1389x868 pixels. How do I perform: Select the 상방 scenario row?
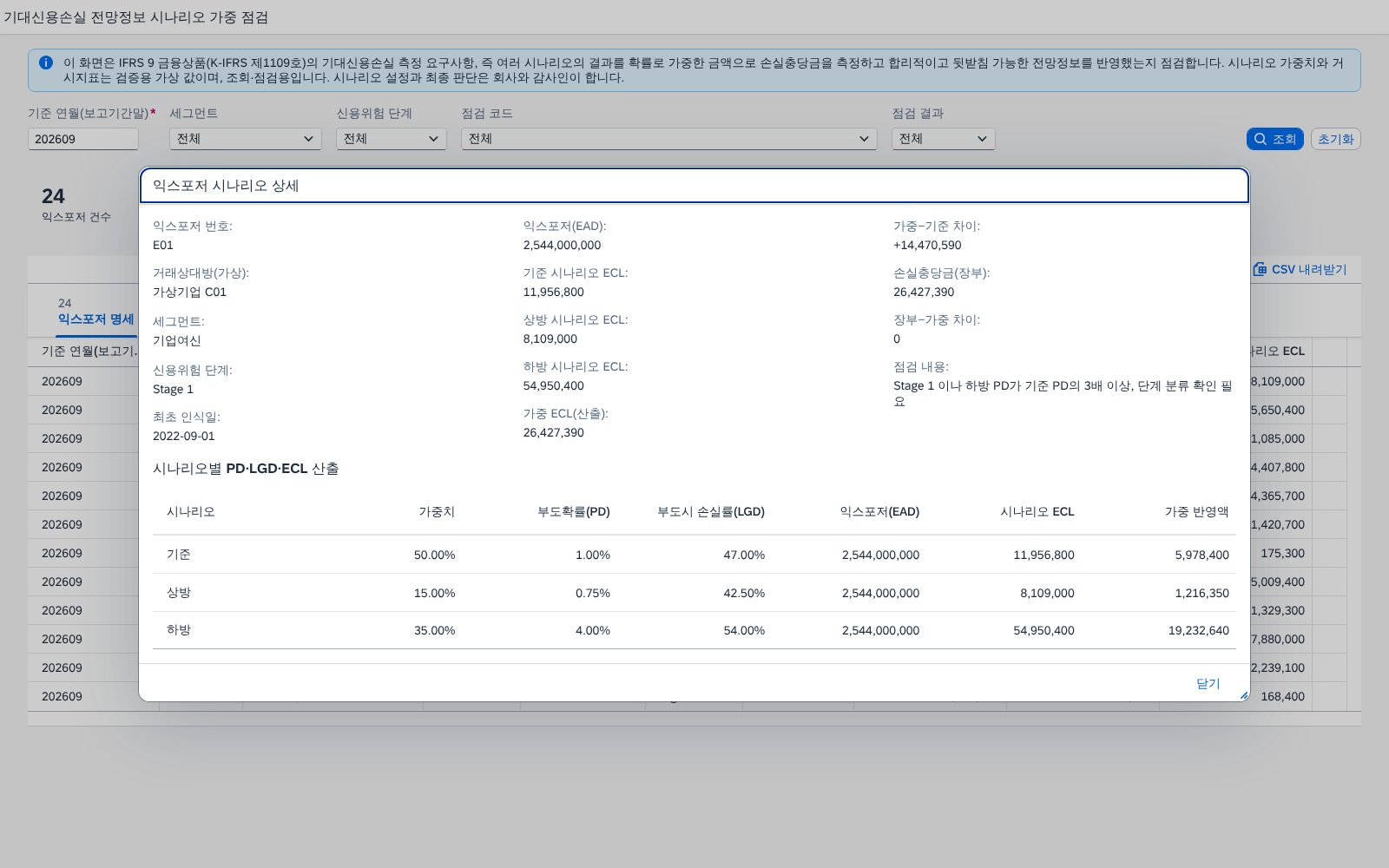click(x=694, y=593)
